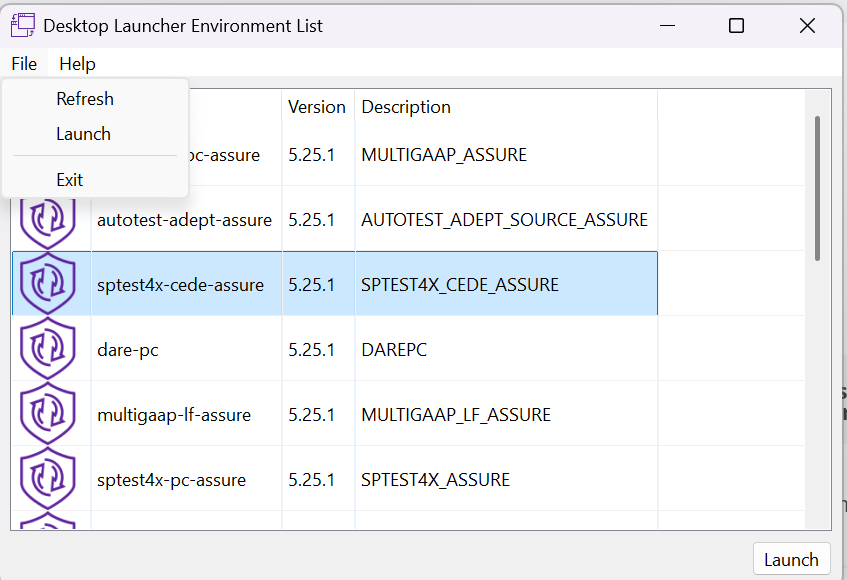Click the application icon in the title bar
This screenshot has width=847, height=580.
22,24
